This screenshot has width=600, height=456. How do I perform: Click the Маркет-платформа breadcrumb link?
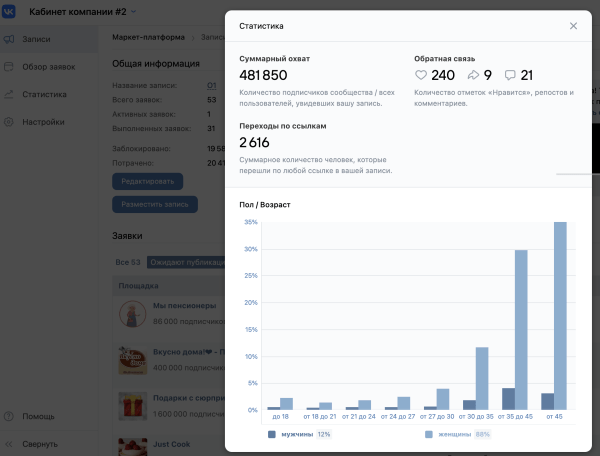[148, 37]
